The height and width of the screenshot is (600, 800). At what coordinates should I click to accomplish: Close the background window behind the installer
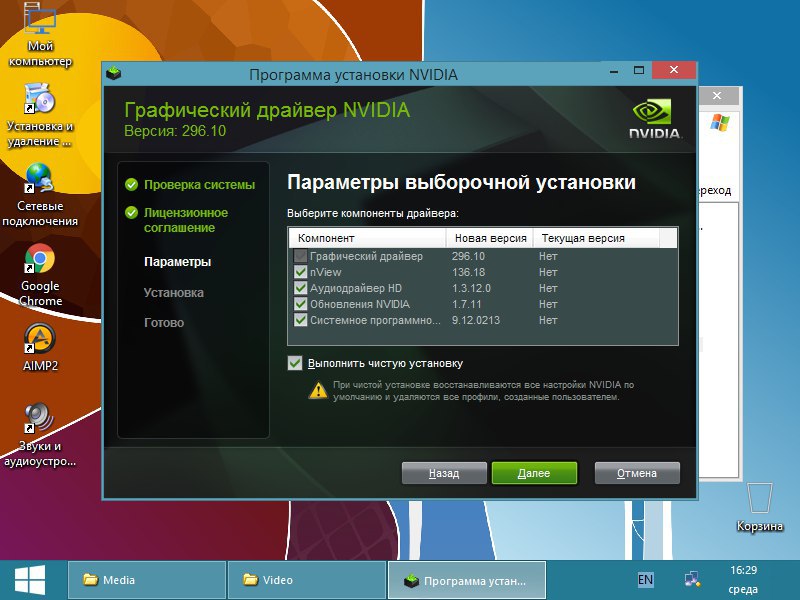(717, 95)
